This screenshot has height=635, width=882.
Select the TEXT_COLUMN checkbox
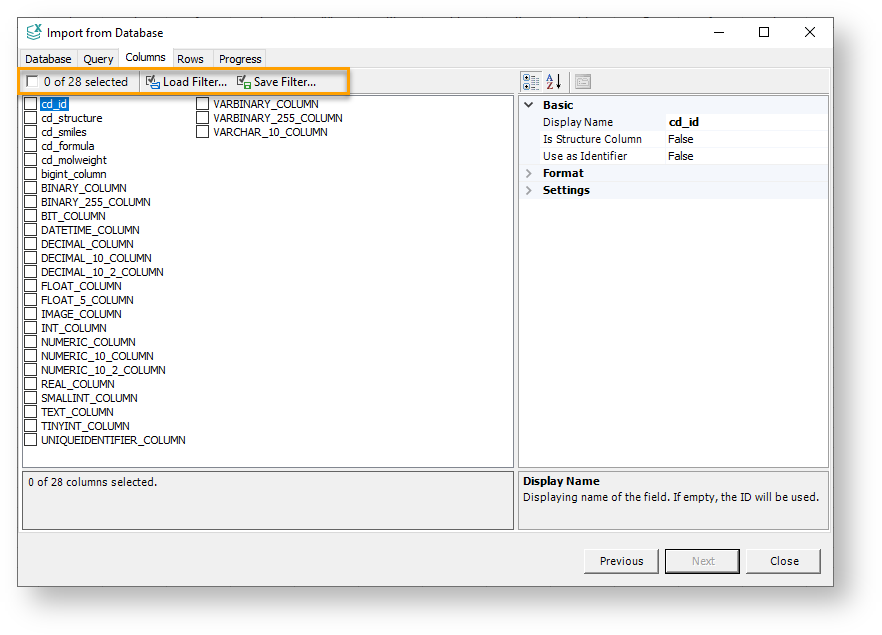[31, 412]
